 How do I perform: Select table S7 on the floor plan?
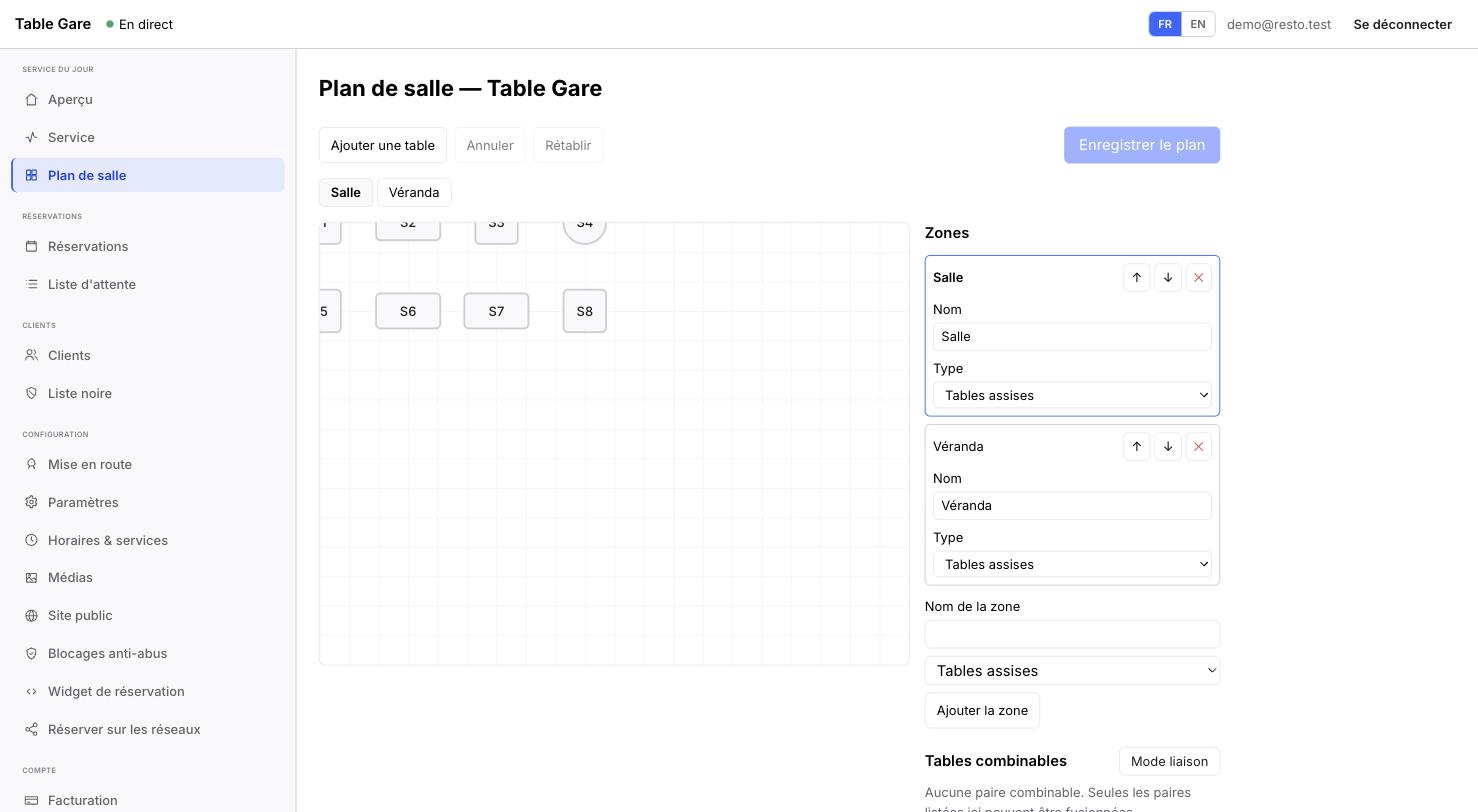(496, 312)
